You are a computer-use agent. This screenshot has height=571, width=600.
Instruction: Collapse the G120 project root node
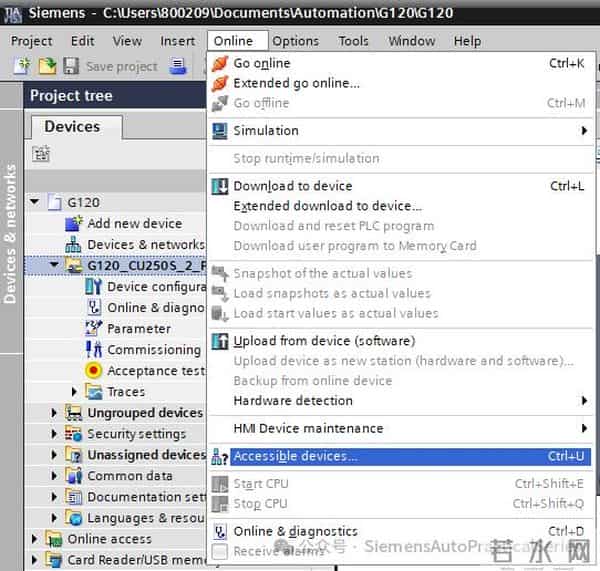pos(34,202)
